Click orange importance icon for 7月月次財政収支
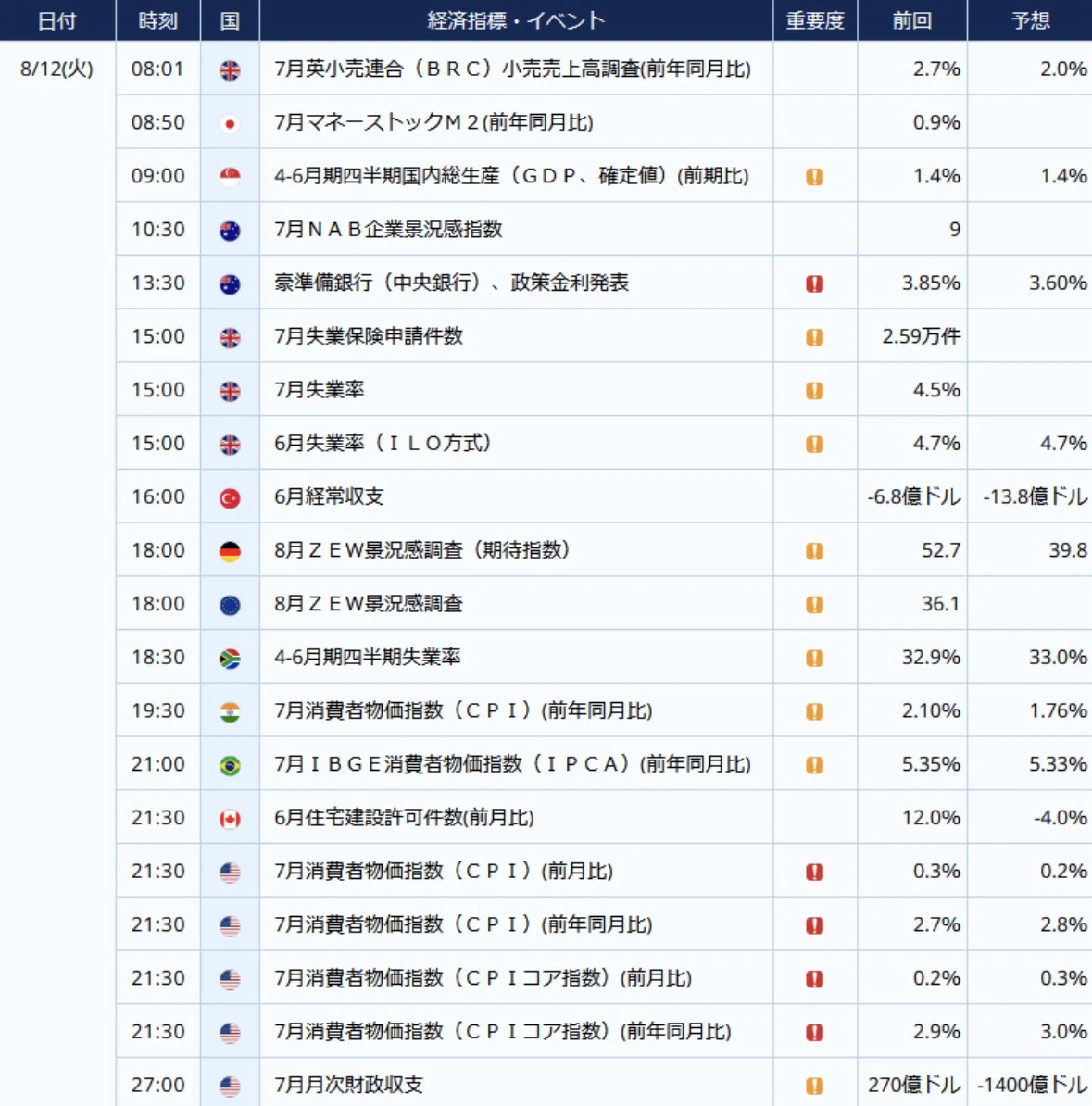This screenshot has width=1092, height=1106. point(815,1086)
